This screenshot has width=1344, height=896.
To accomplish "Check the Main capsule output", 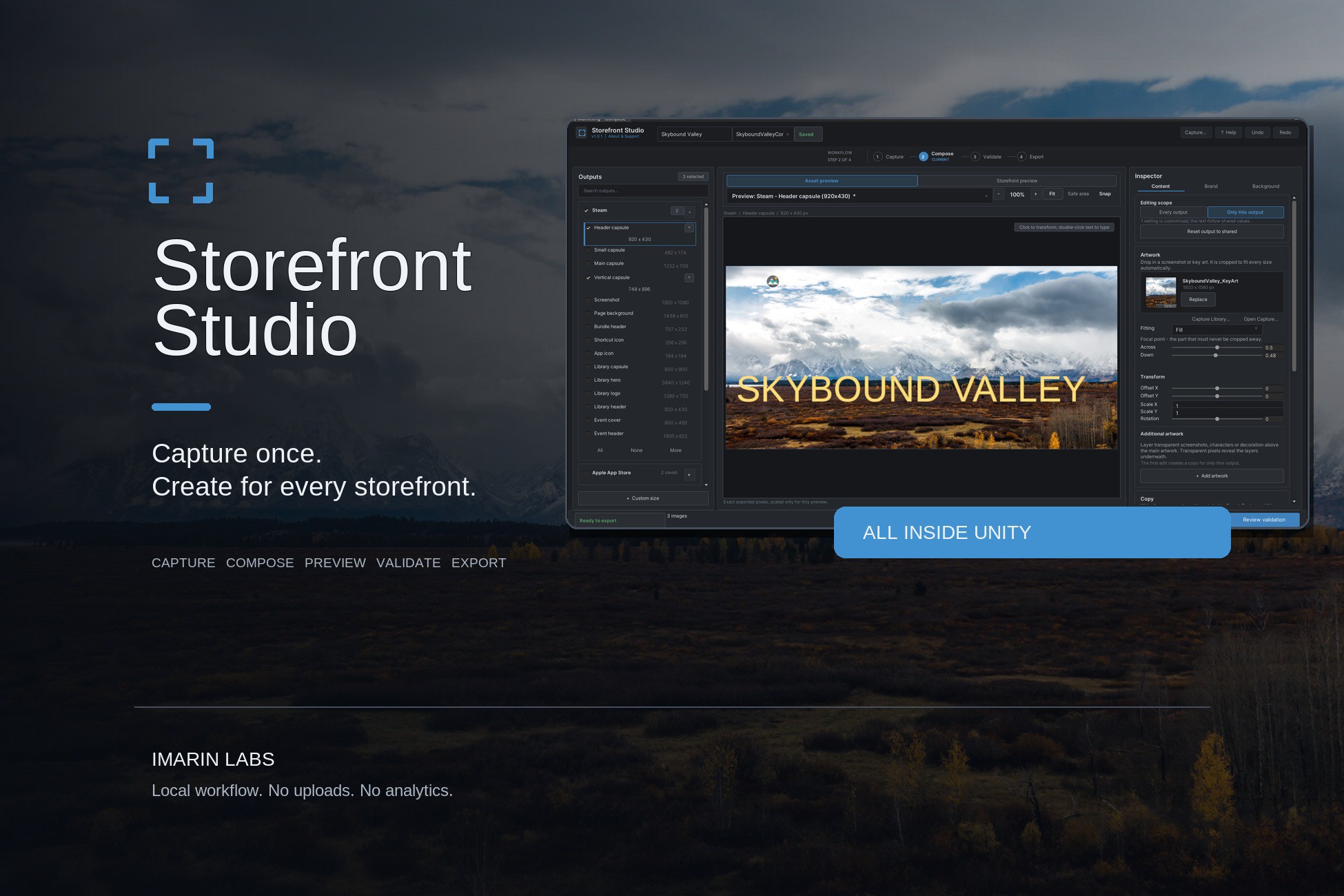I will click(588, 263).
